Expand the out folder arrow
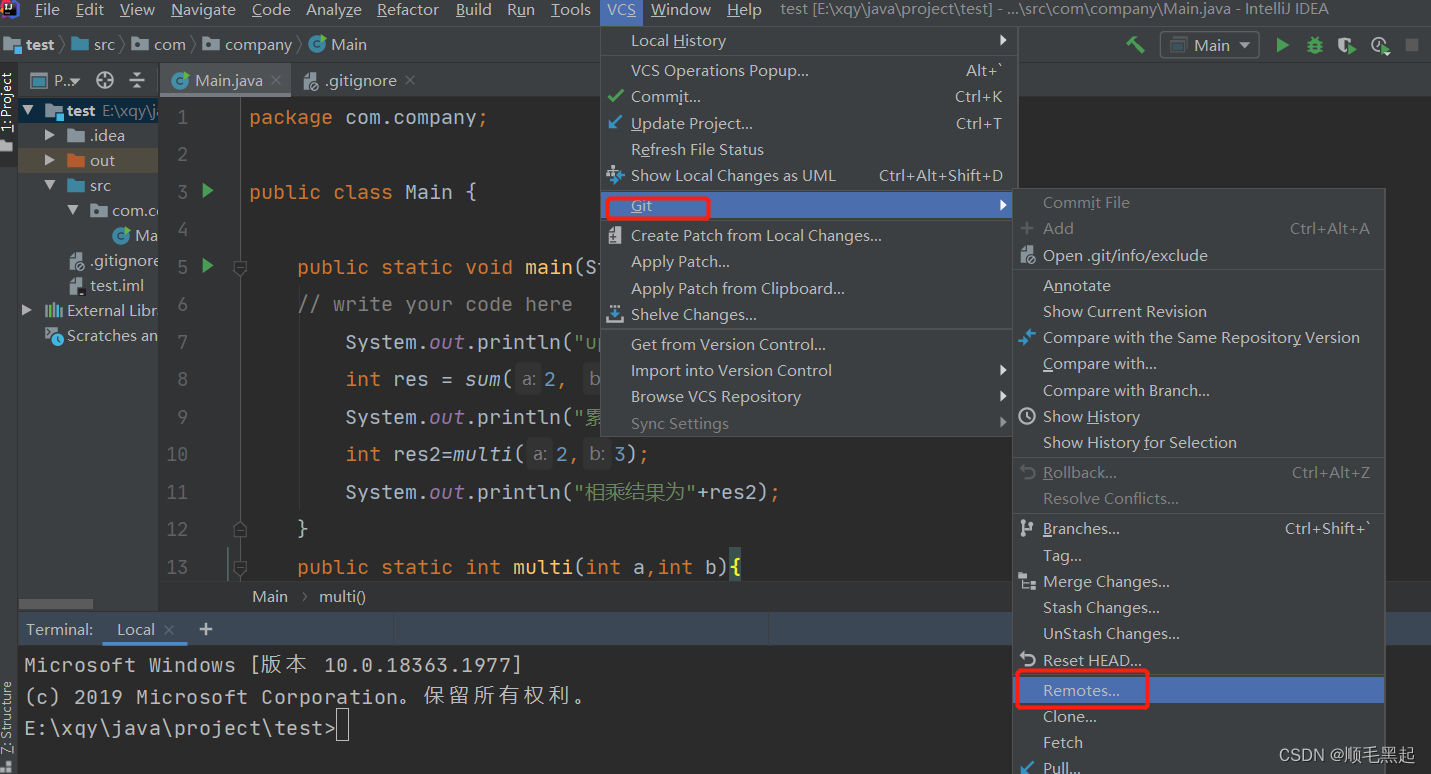The width and height of the screenshot is (1431, 774). pos(50,160)
